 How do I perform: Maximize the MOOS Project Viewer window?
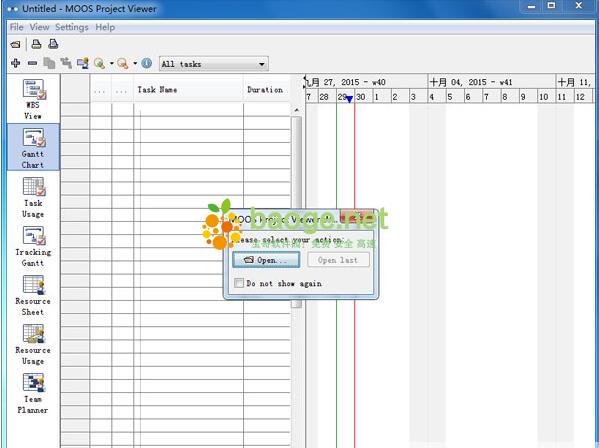click(x=551, y=6)
